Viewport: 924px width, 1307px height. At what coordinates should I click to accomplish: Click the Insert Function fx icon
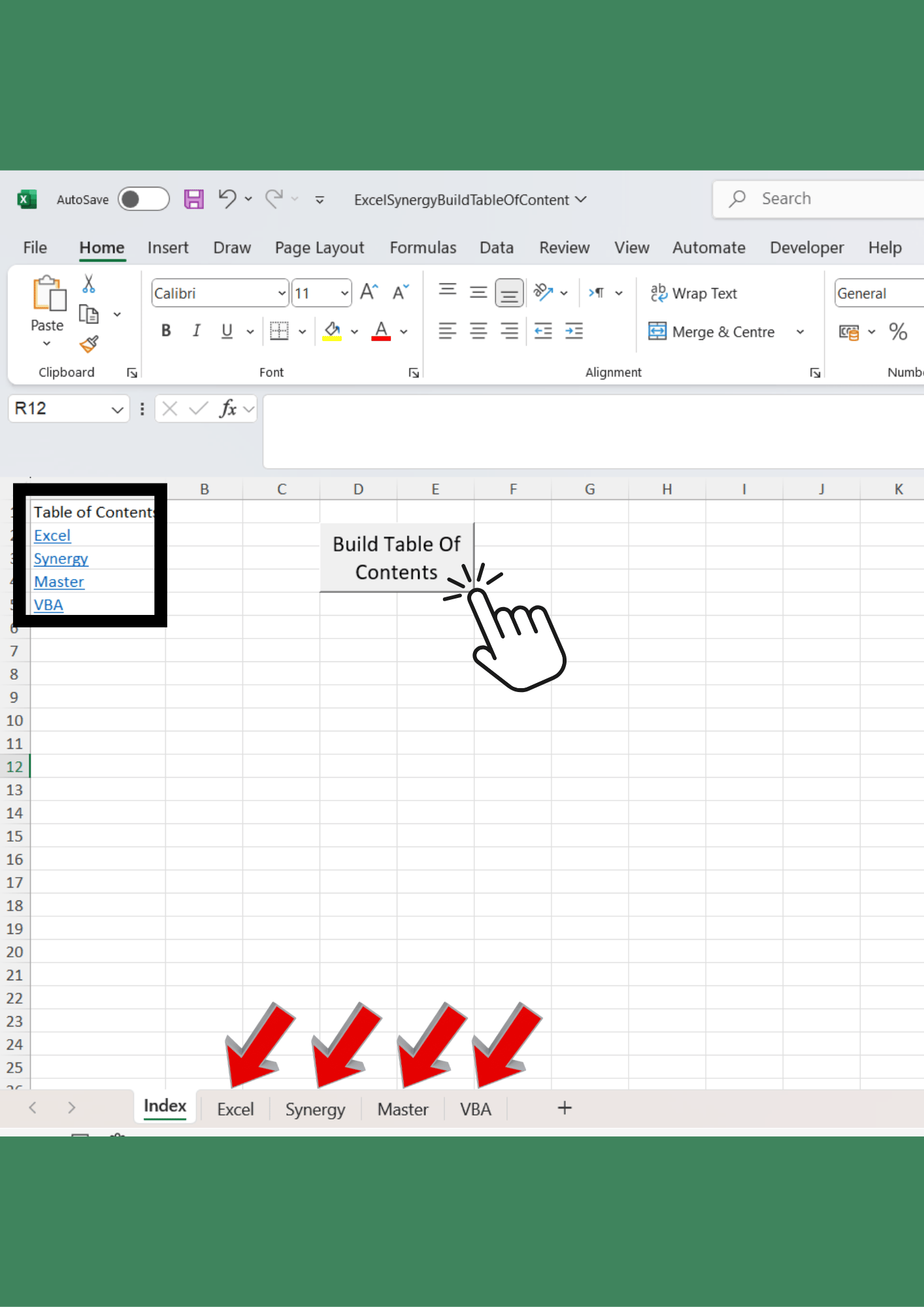(x=227, y=409)
